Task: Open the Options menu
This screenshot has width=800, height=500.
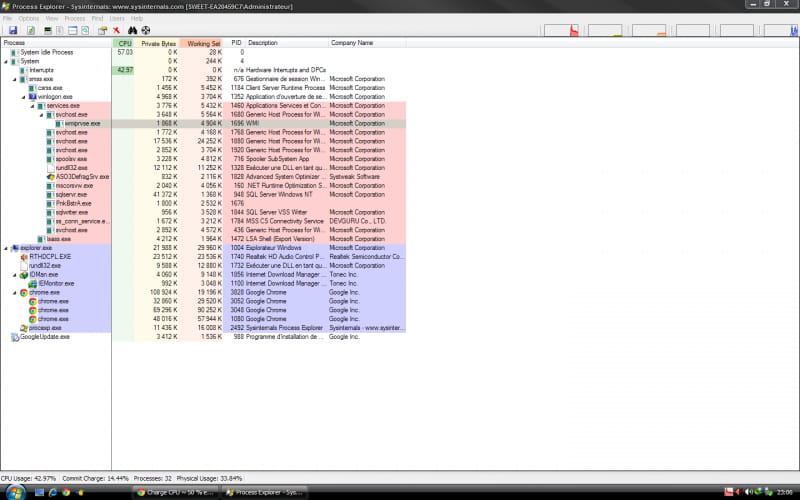Action: pos(29,18)
